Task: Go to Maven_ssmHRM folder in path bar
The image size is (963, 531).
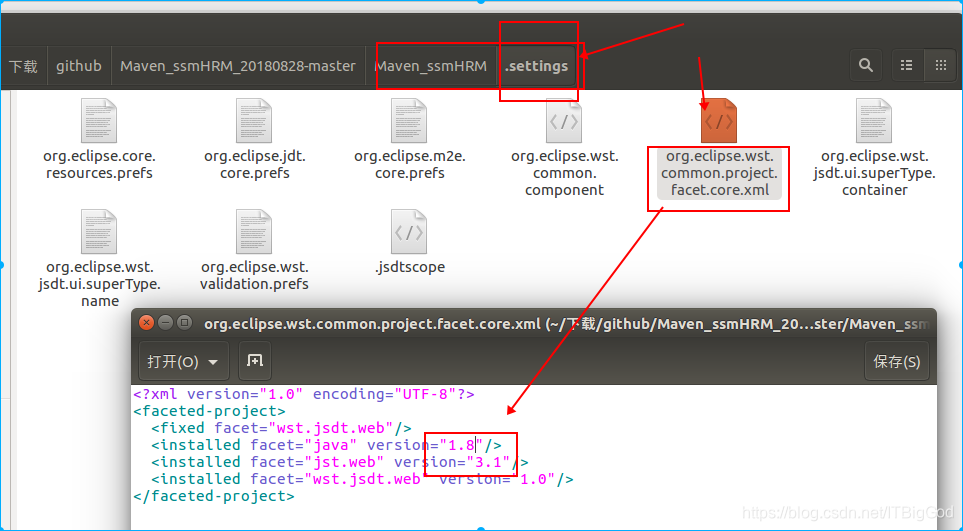Action: (431, 66)
